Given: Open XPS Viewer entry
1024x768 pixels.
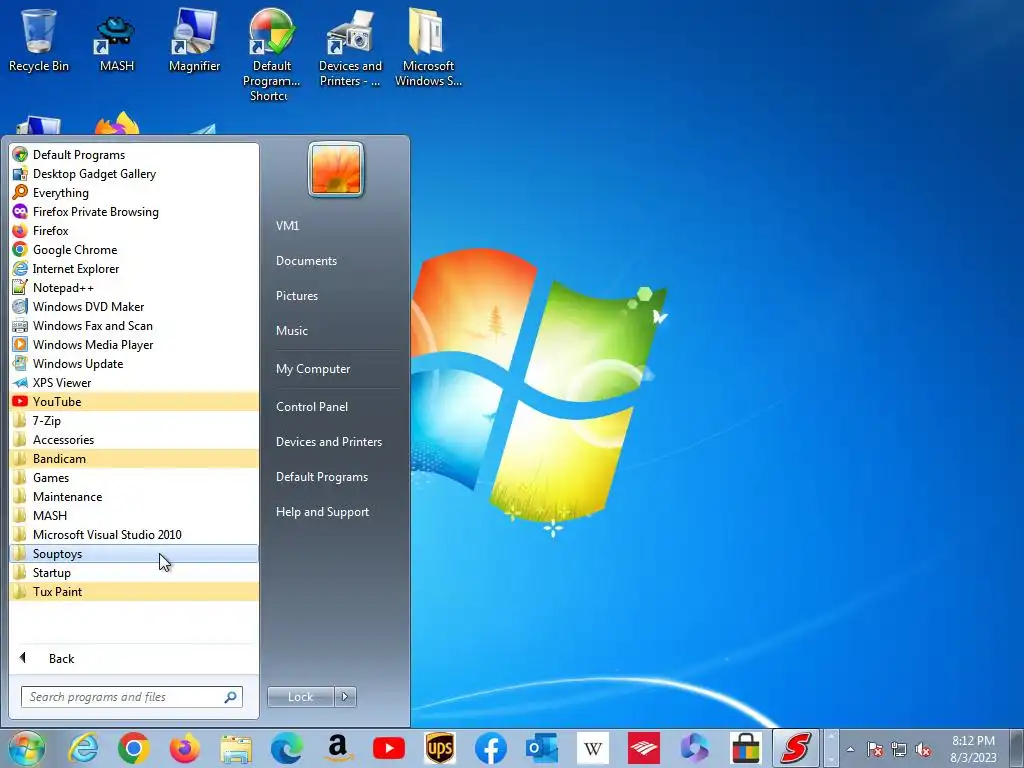Looking at the screenshot, I should pos(134,382).
